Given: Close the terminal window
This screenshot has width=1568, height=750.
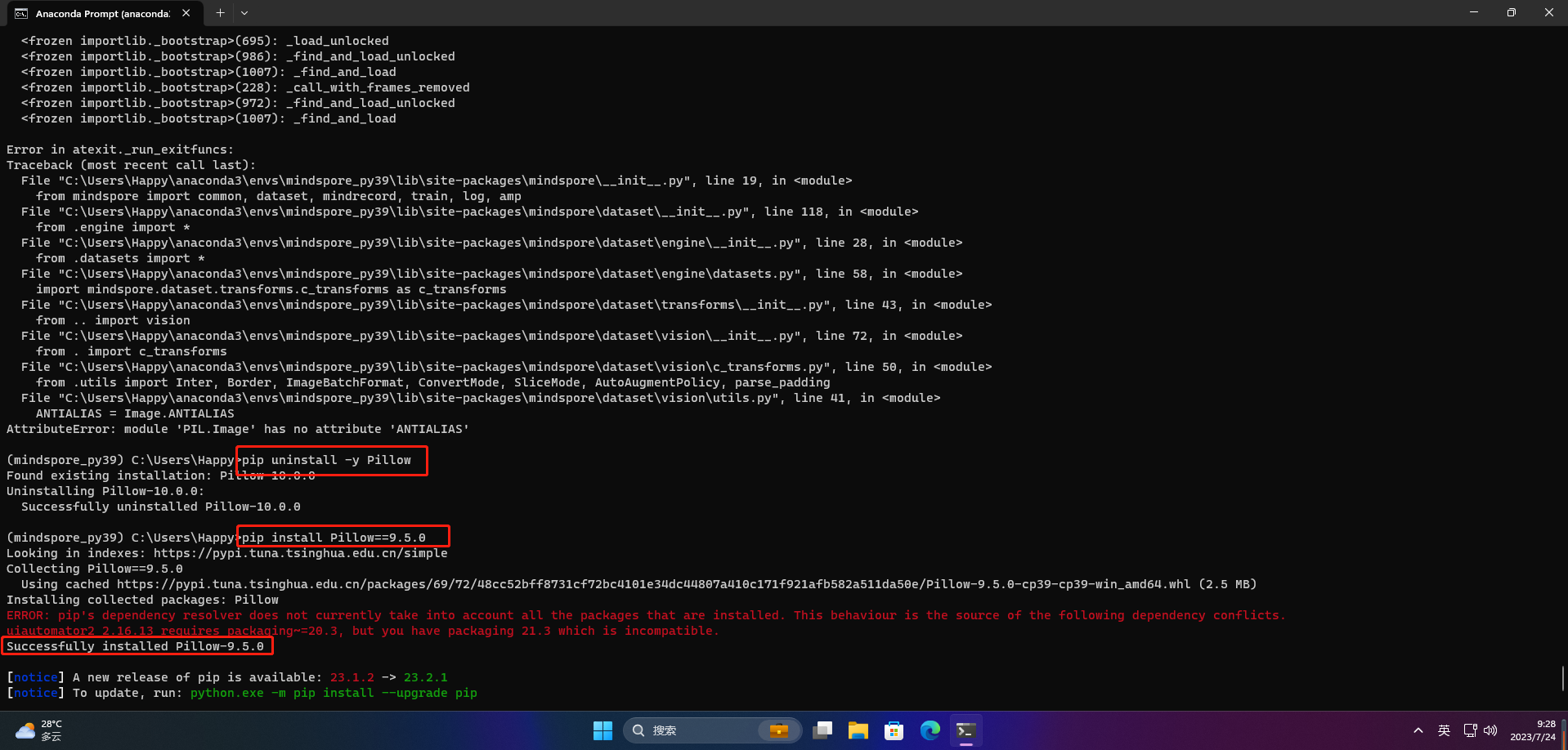Looking at the screenshot, I should coord(1549,12).
